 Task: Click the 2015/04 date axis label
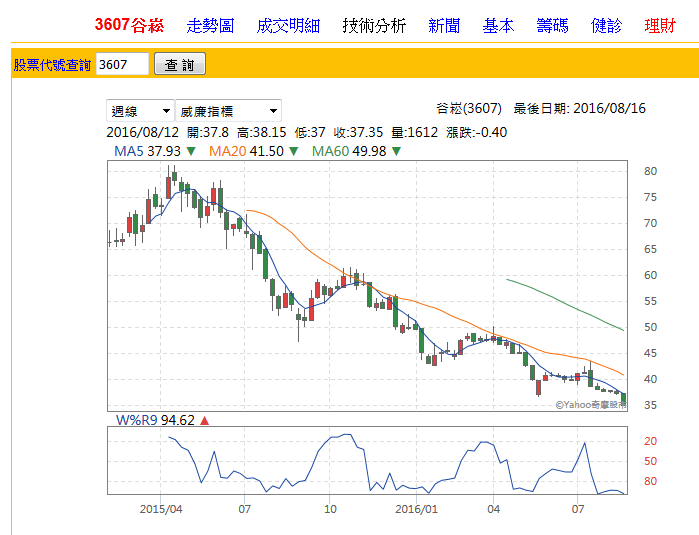click(161, 509)
